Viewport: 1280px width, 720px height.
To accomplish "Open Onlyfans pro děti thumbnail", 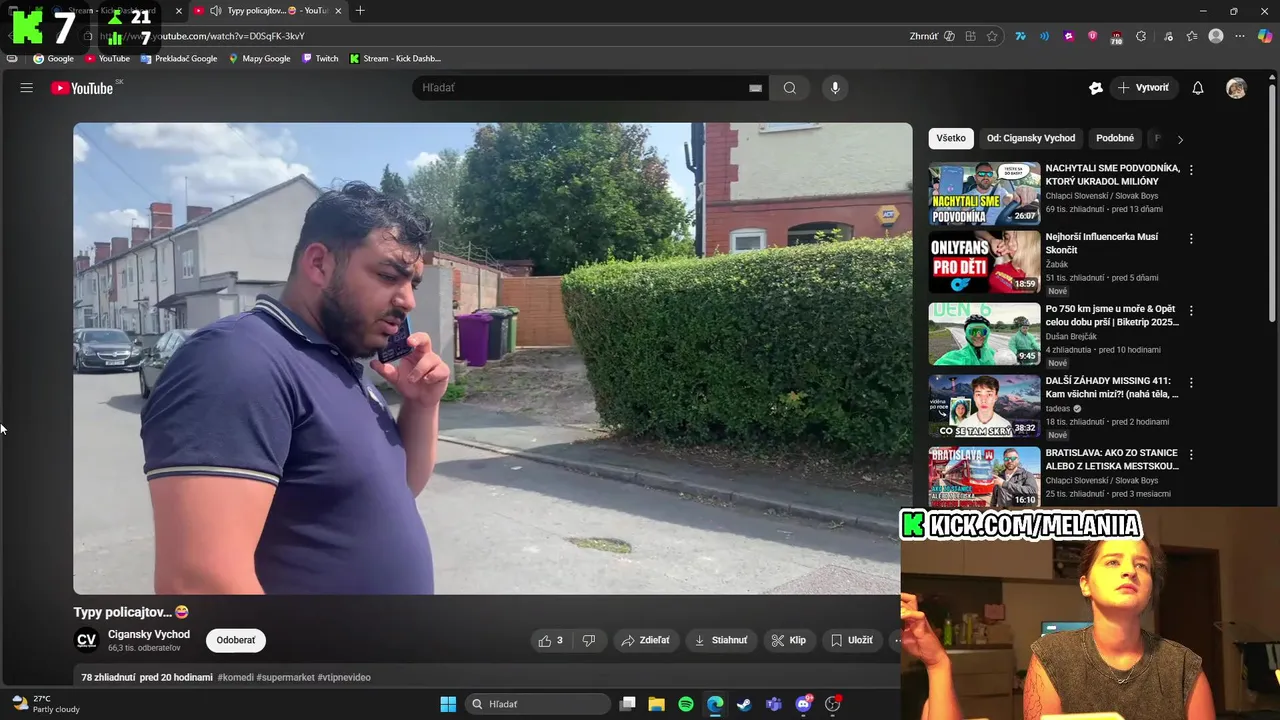I will [x=984, y=263].
